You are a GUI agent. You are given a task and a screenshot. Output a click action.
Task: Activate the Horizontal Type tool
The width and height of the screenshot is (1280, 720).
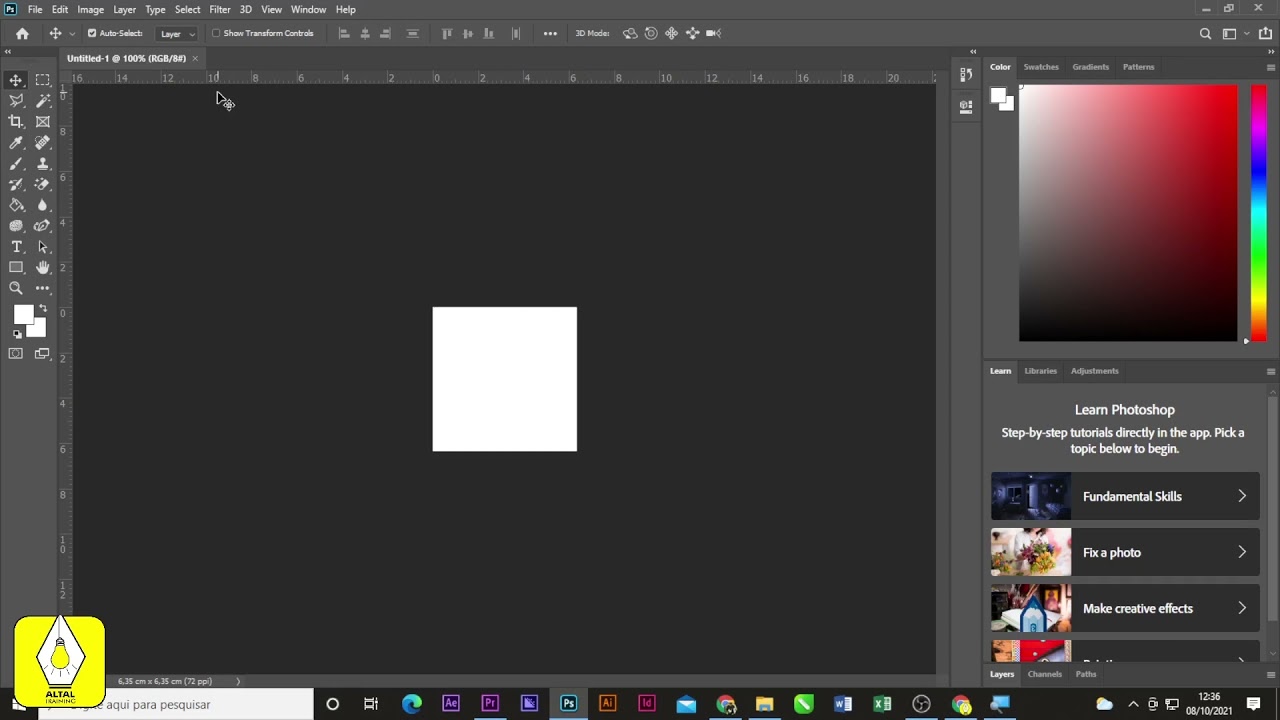(x=16, y=247)
